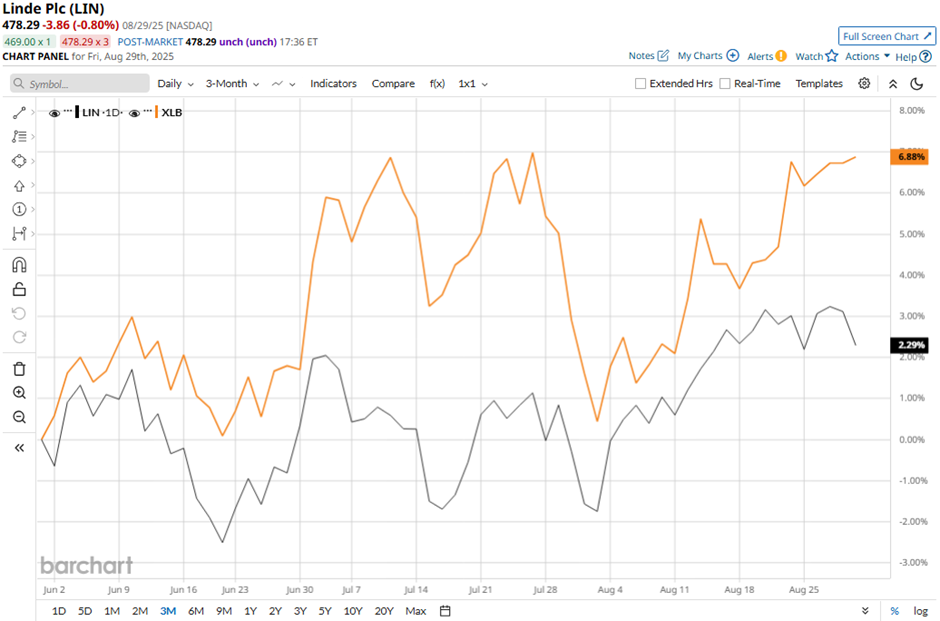Enable Real-Time checkbox
Screen dimensions: 940x621
725,83
